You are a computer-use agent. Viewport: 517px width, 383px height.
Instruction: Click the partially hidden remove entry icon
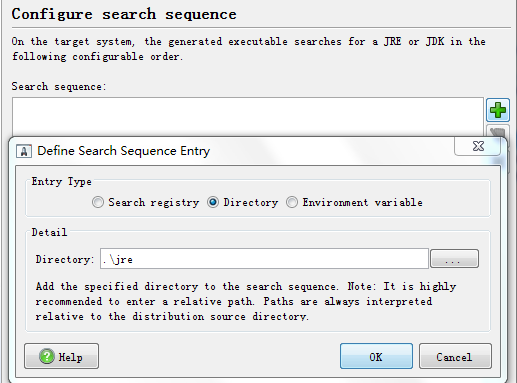tap(498, 131)
